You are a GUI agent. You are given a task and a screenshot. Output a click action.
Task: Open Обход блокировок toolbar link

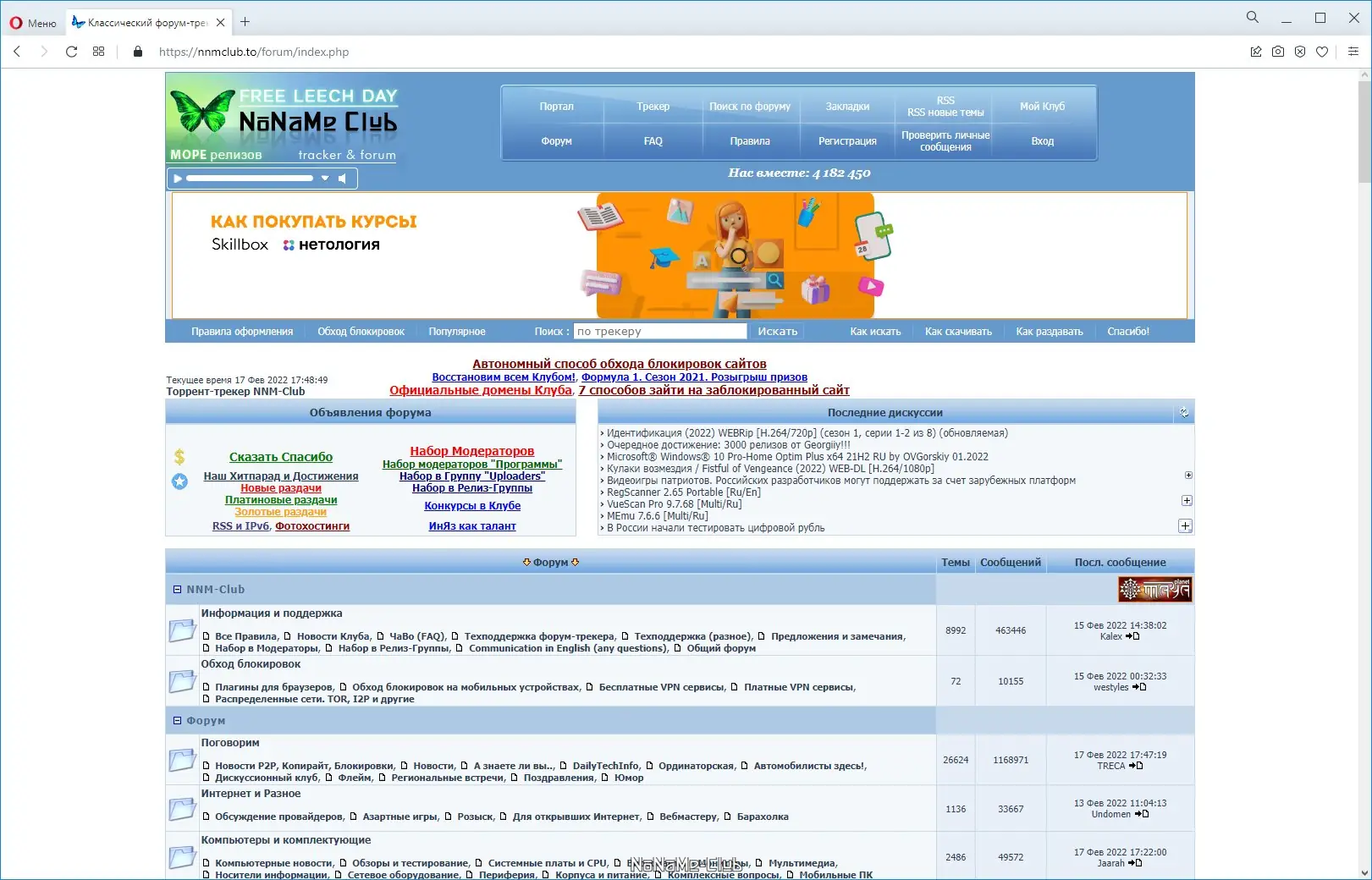click(x=361, y=332)
